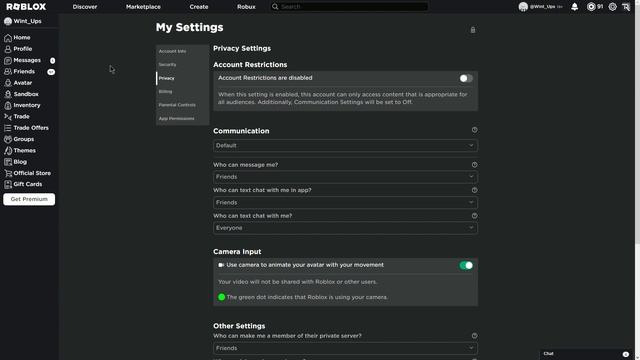Click the Roblox logo
This screenshot has width=640, height=360.
click(x=26, y=7)
